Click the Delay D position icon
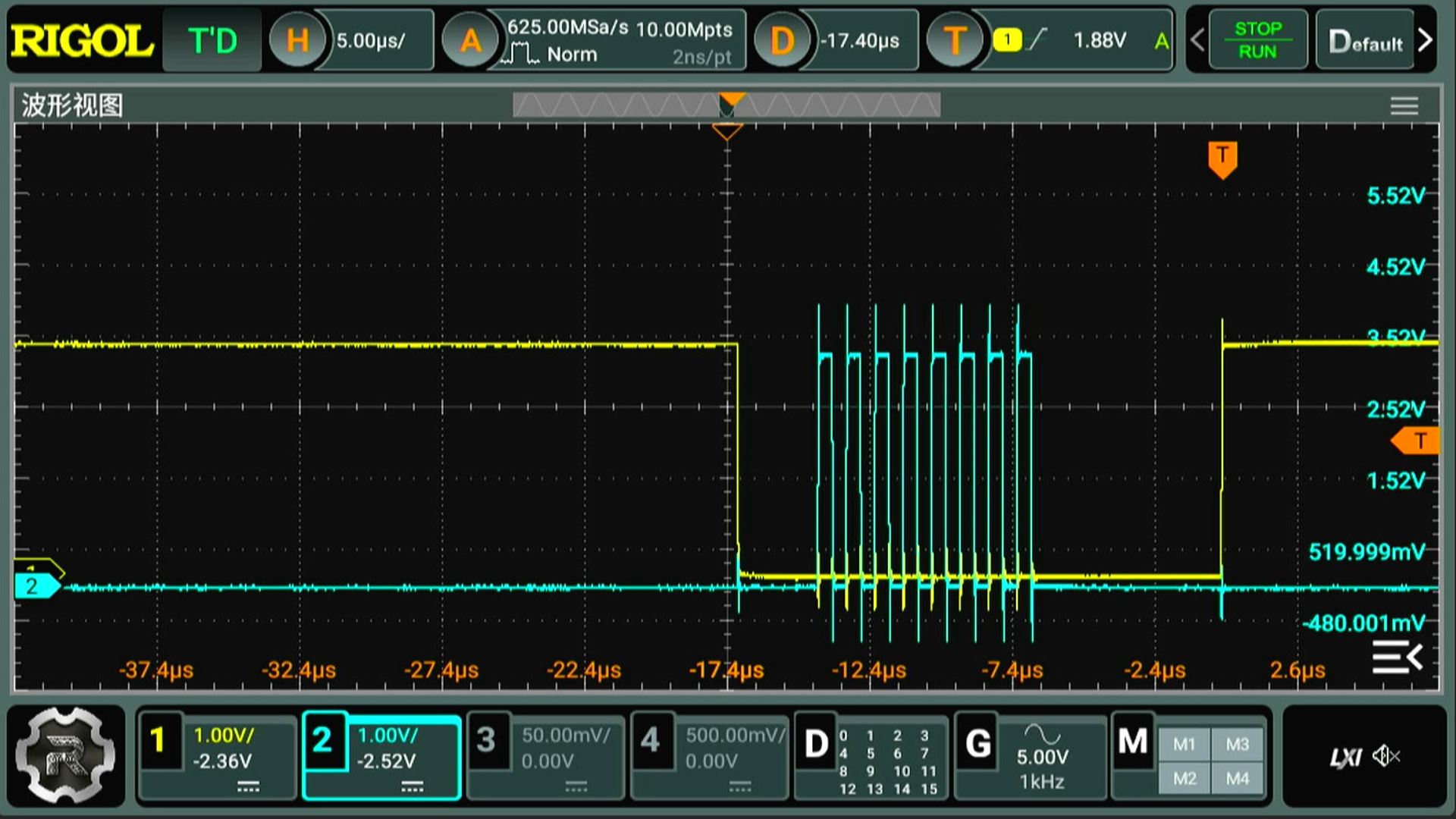The image size is (1456, 819). tap(782, 40)
